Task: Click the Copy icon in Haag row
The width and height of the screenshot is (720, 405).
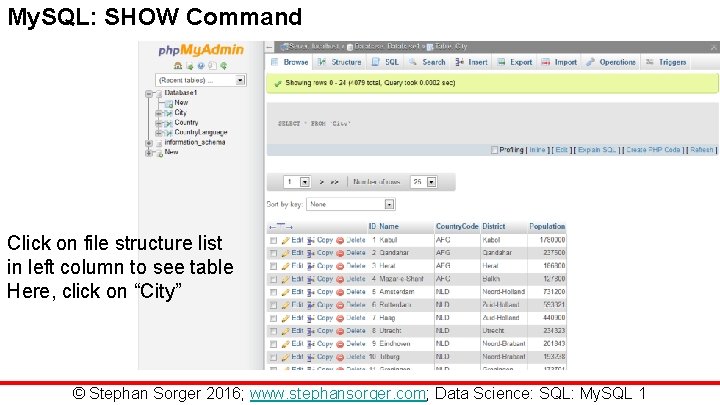Action: (311, 318)
